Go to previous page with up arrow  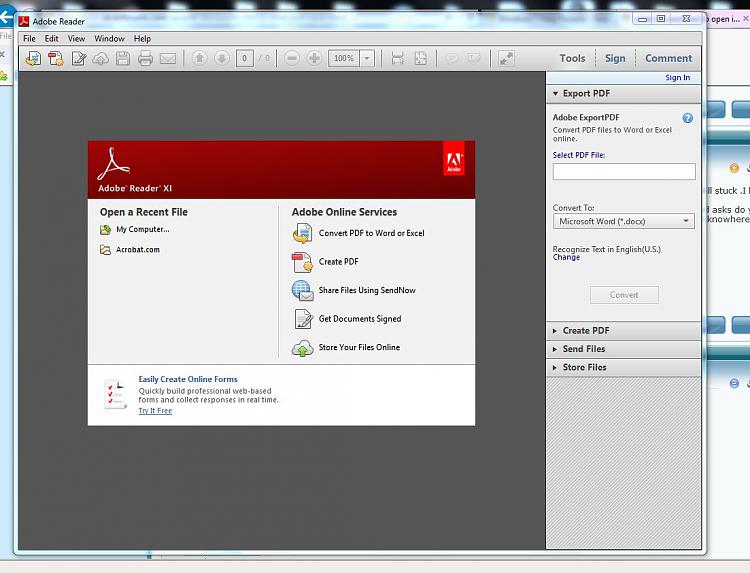click(199, 58)
